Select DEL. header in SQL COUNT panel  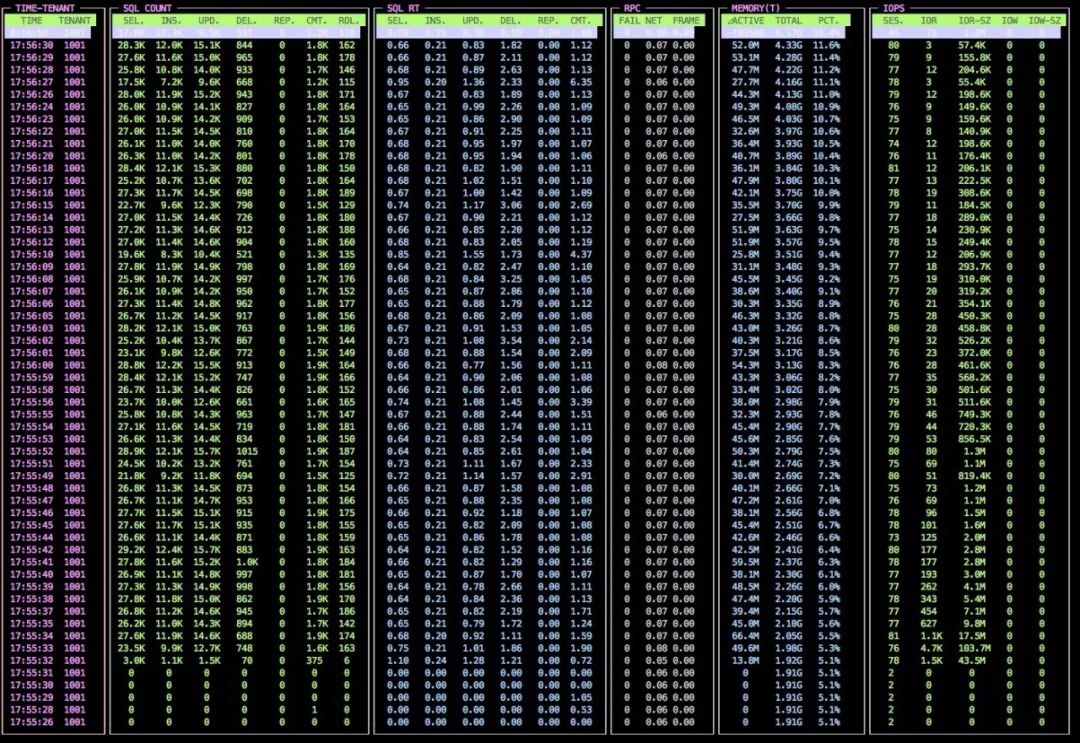(x=246, y=21)
